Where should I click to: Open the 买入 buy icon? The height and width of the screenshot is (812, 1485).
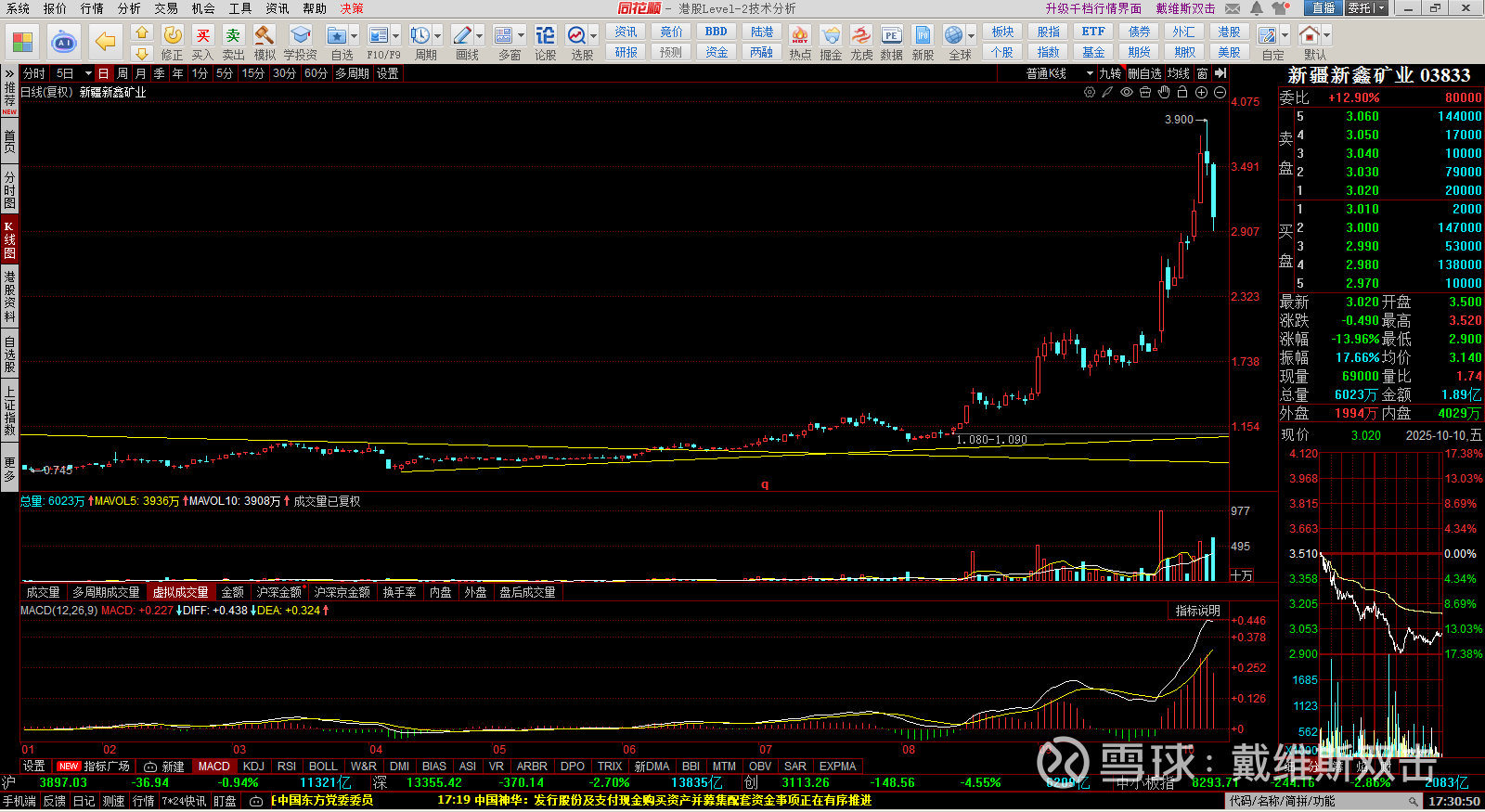(x=202, y=43)
